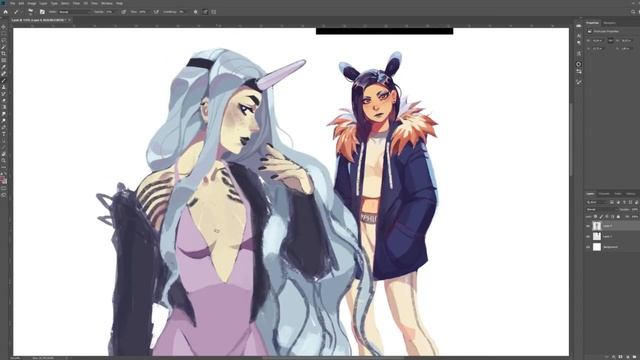Screen dimensions: 640x360
Task: Open the layer blend mode dropdown
Action: point(601,209)
